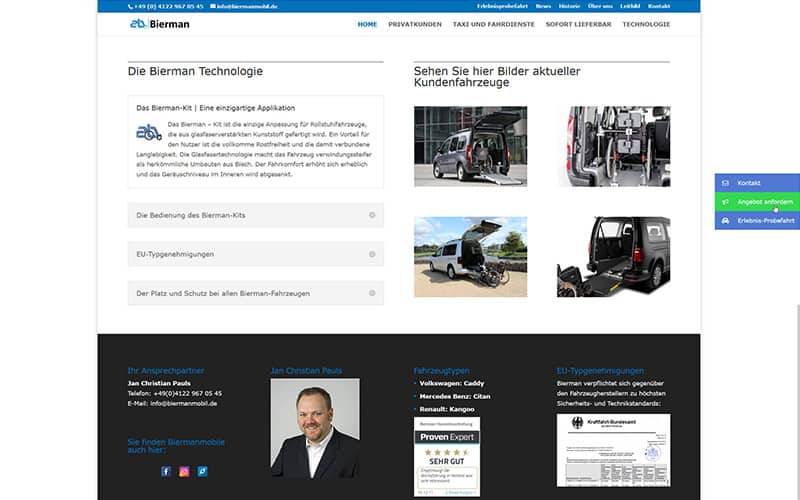Screen dimensions: 800x500
Task: Click 'Mercedes Benz: Citan' in footer list
Action: [455, 396]
